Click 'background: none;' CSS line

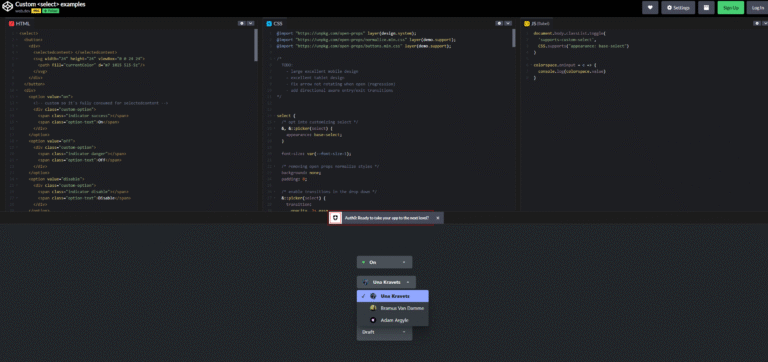tap(302, 173)
